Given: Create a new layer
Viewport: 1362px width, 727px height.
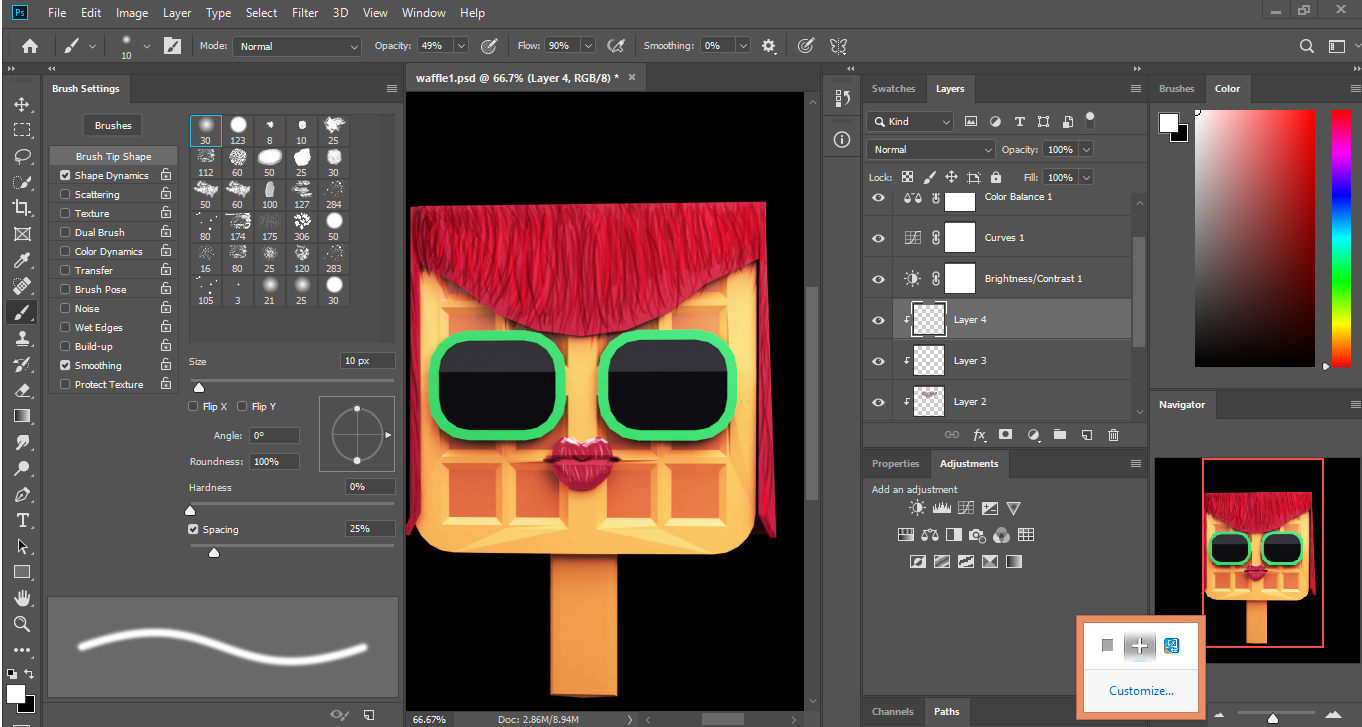Looking at the screenshot, I should click(1086, 434).
